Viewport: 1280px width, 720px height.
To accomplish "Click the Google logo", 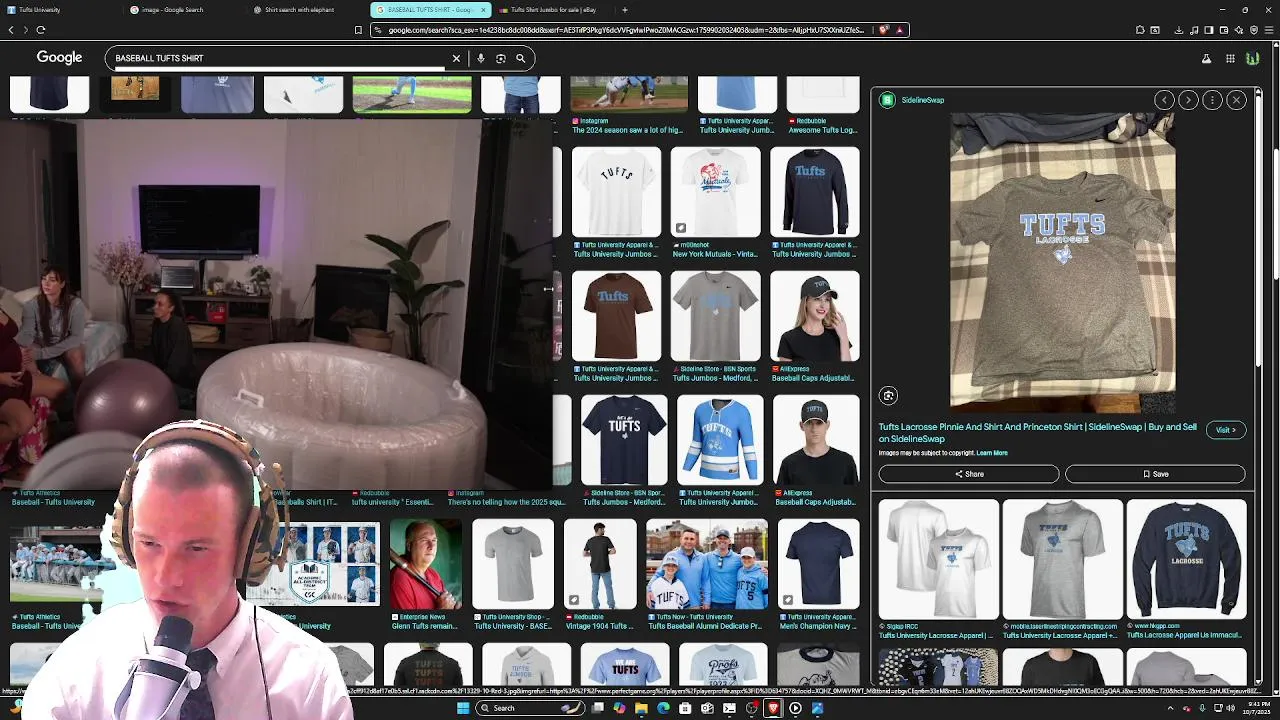I will pos(59,57).
